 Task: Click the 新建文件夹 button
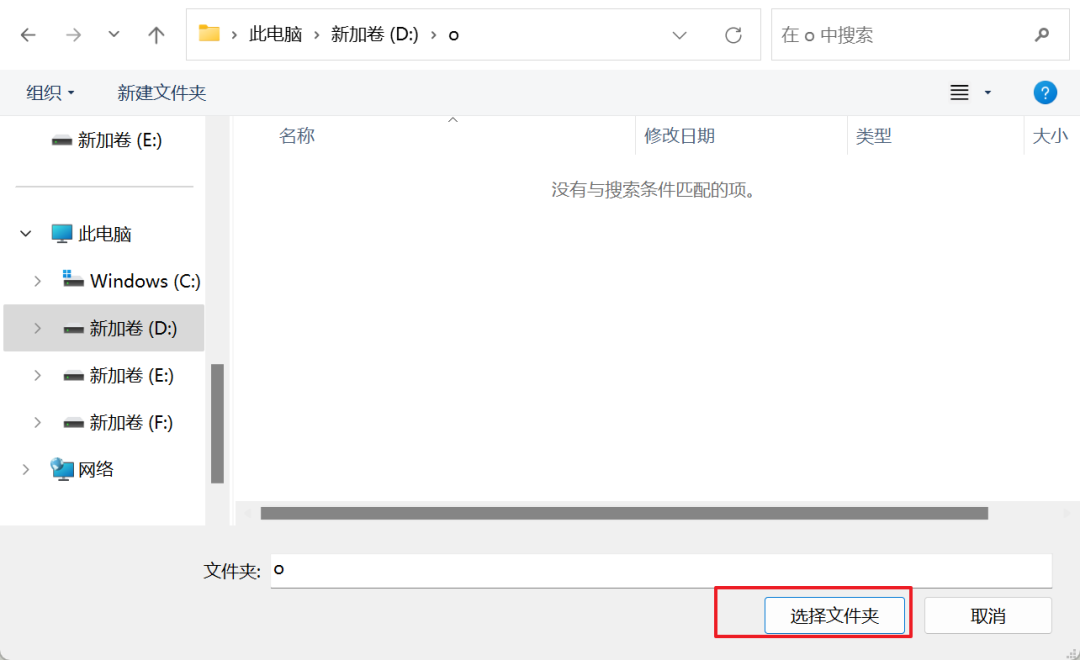click(162, 92)
